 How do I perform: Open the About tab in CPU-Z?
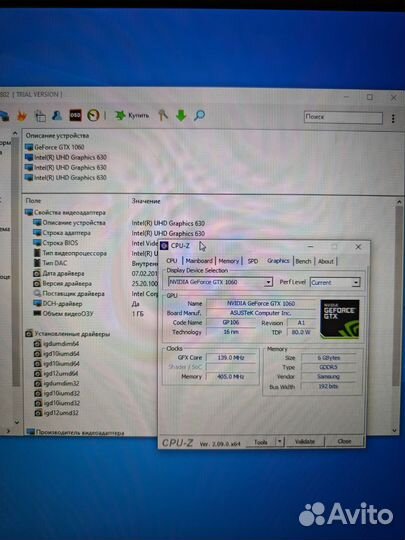[x=325, y=261]
